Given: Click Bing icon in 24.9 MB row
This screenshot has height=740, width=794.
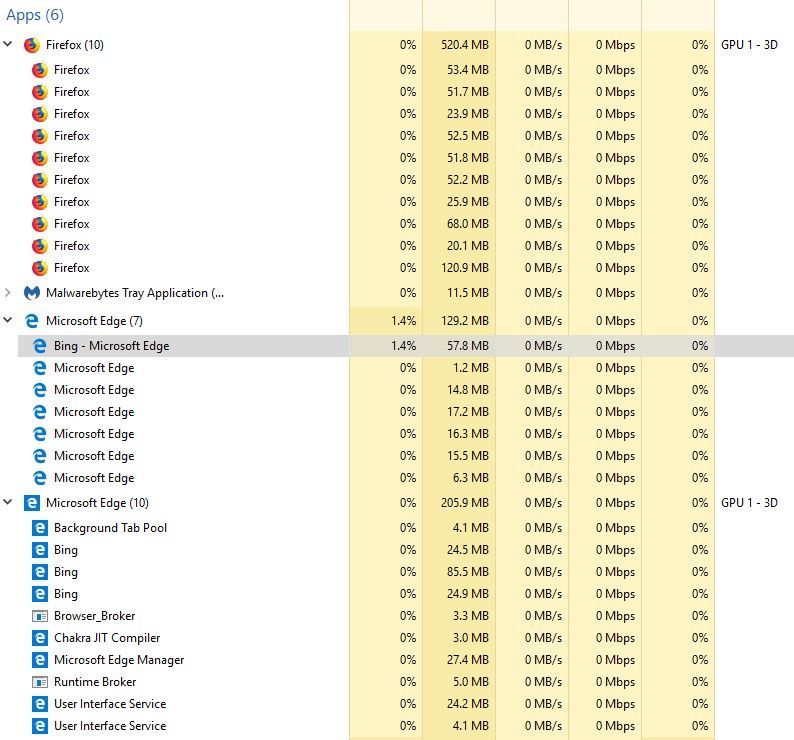Looking at the screenshot, I should click(39, 594).
